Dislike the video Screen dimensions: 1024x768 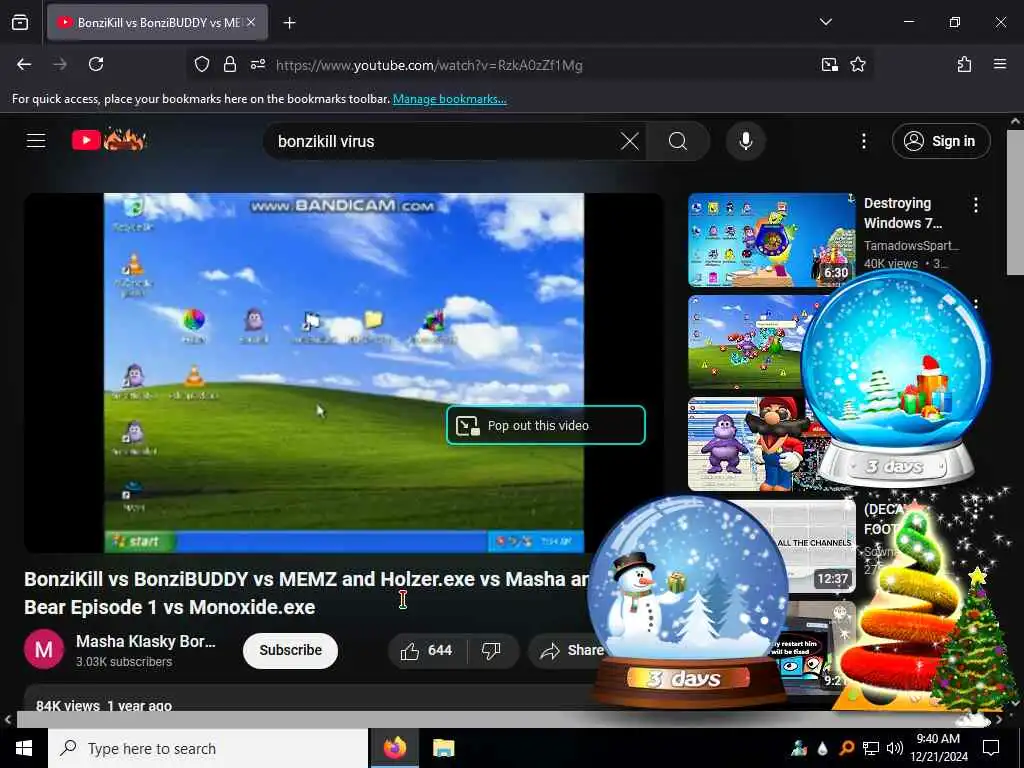point(491,650)
